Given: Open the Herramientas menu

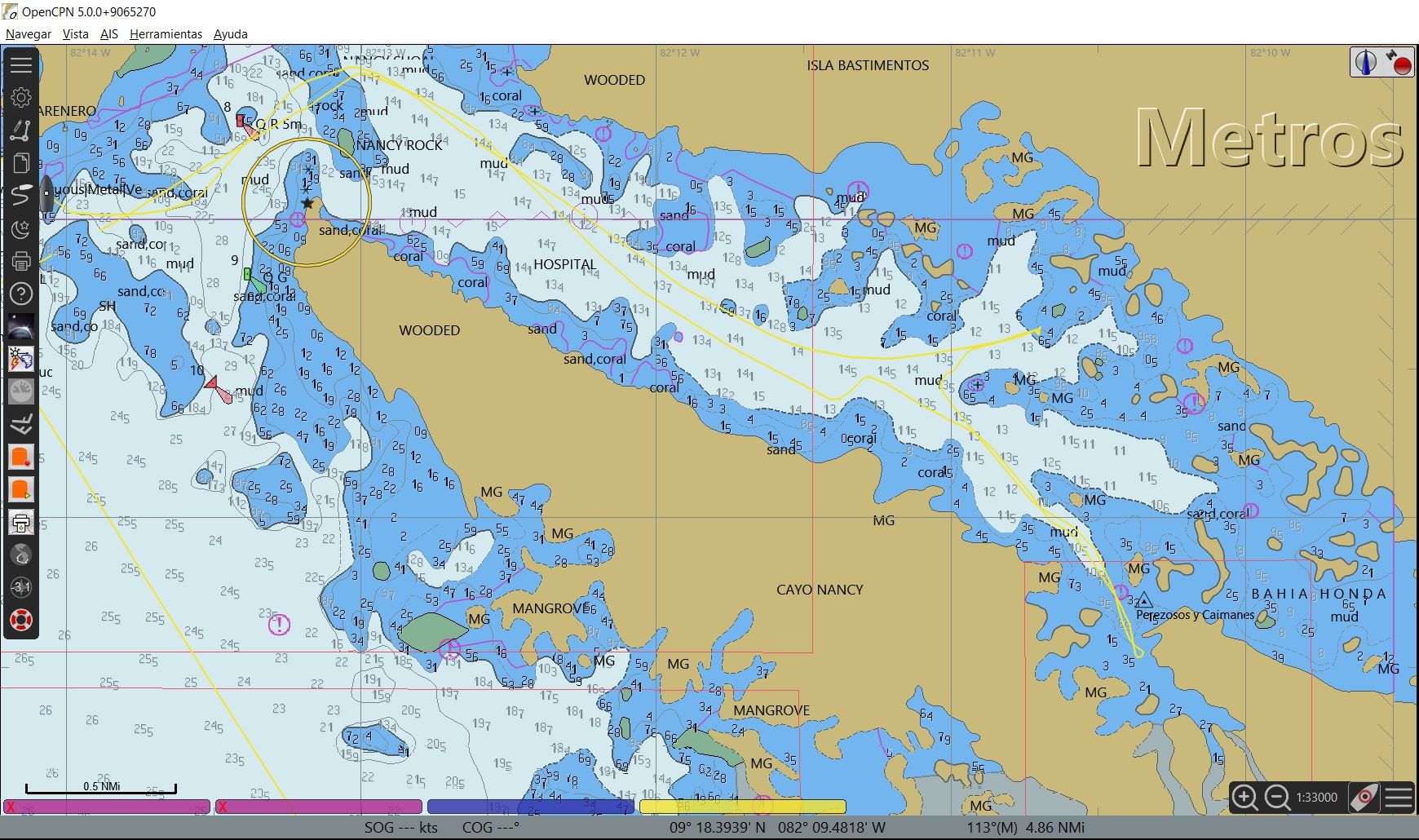Looking at the screenshot, I should 166,34.
